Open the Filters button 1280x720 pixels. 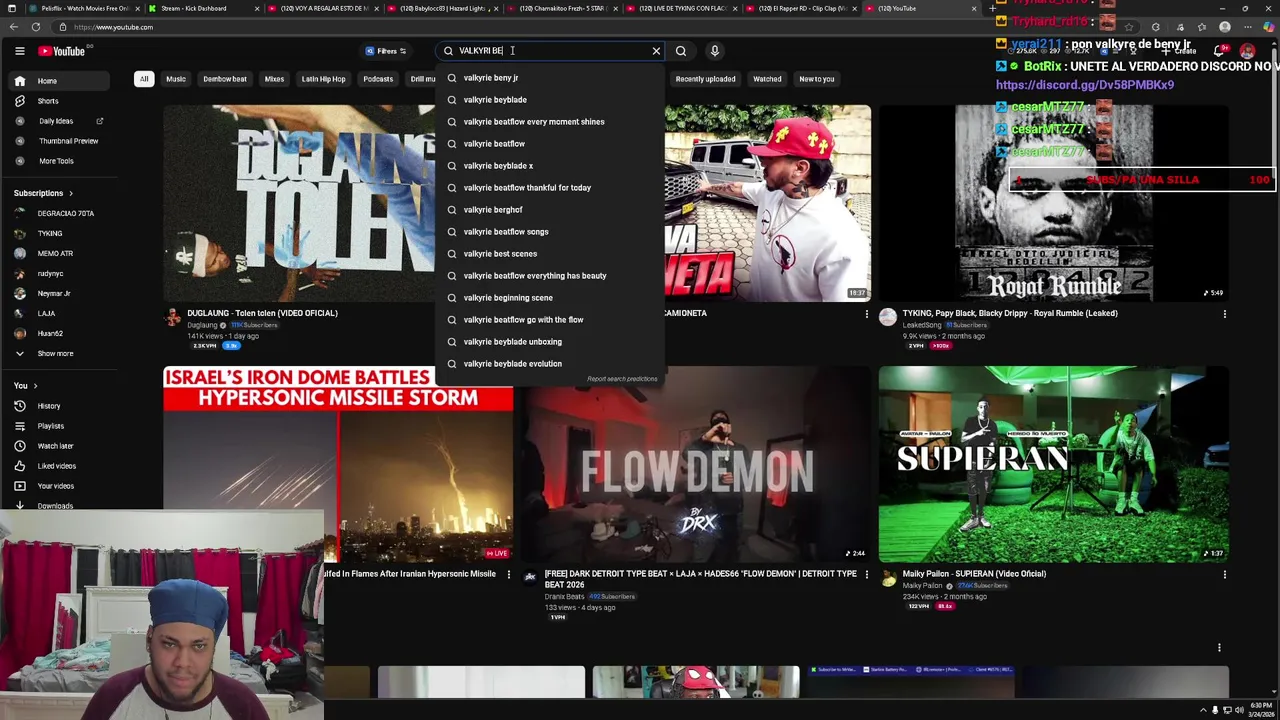[x=386, y=51]
